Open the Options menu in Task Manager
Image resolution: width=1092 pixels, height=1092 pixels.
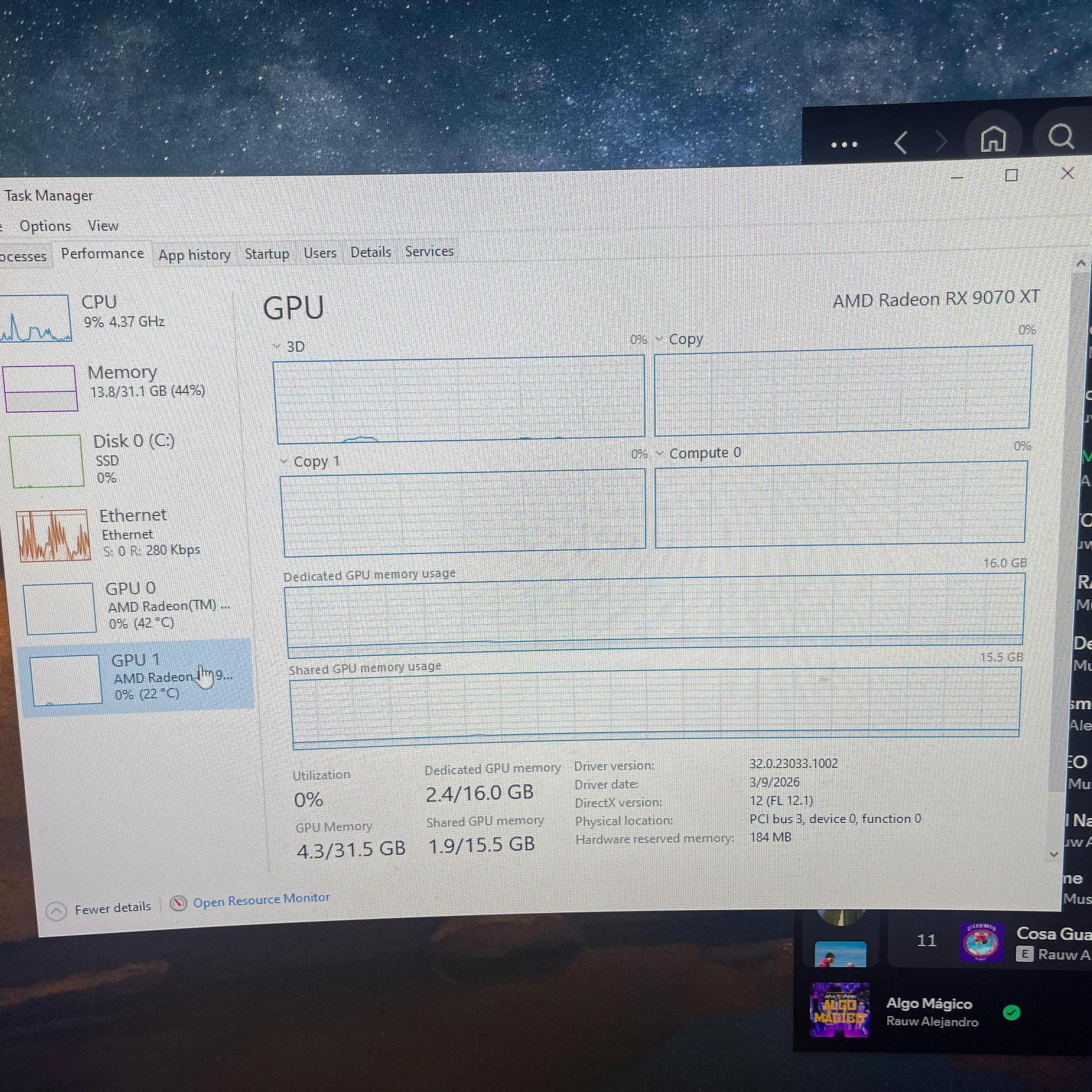coord(45,226)
